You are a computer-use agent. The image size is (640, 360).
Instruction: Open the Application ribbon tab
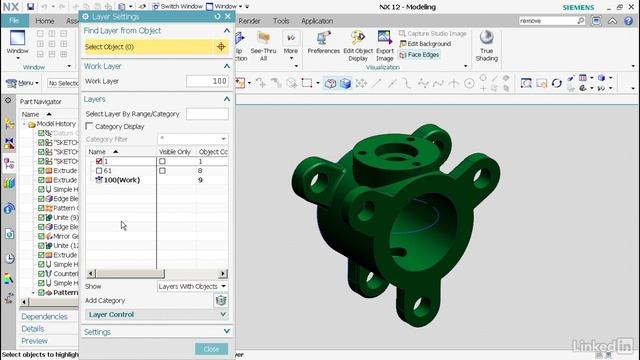pos(317,21)
